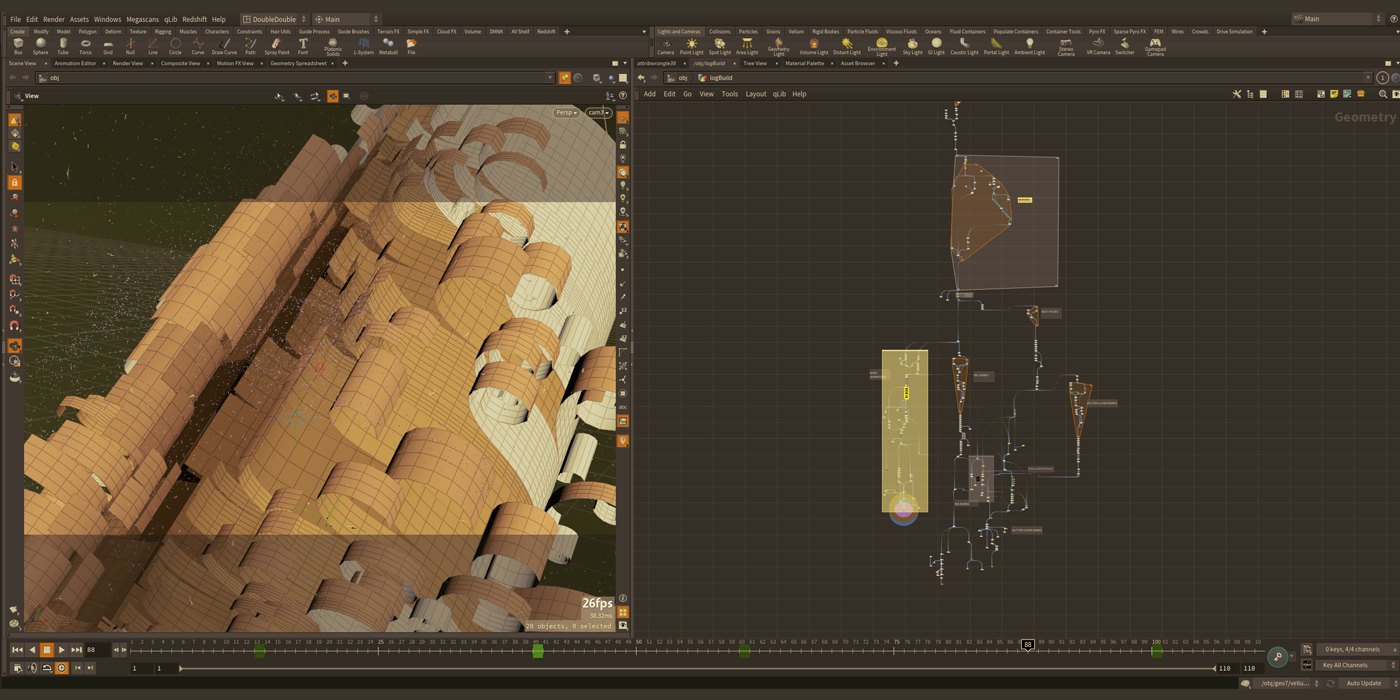Add a Point Light
This screenshot has width=1400, height=700.
[691, 46]
